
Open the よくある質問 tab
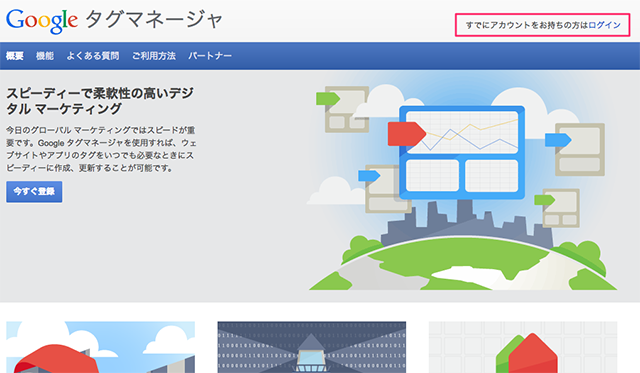[93, 56]
